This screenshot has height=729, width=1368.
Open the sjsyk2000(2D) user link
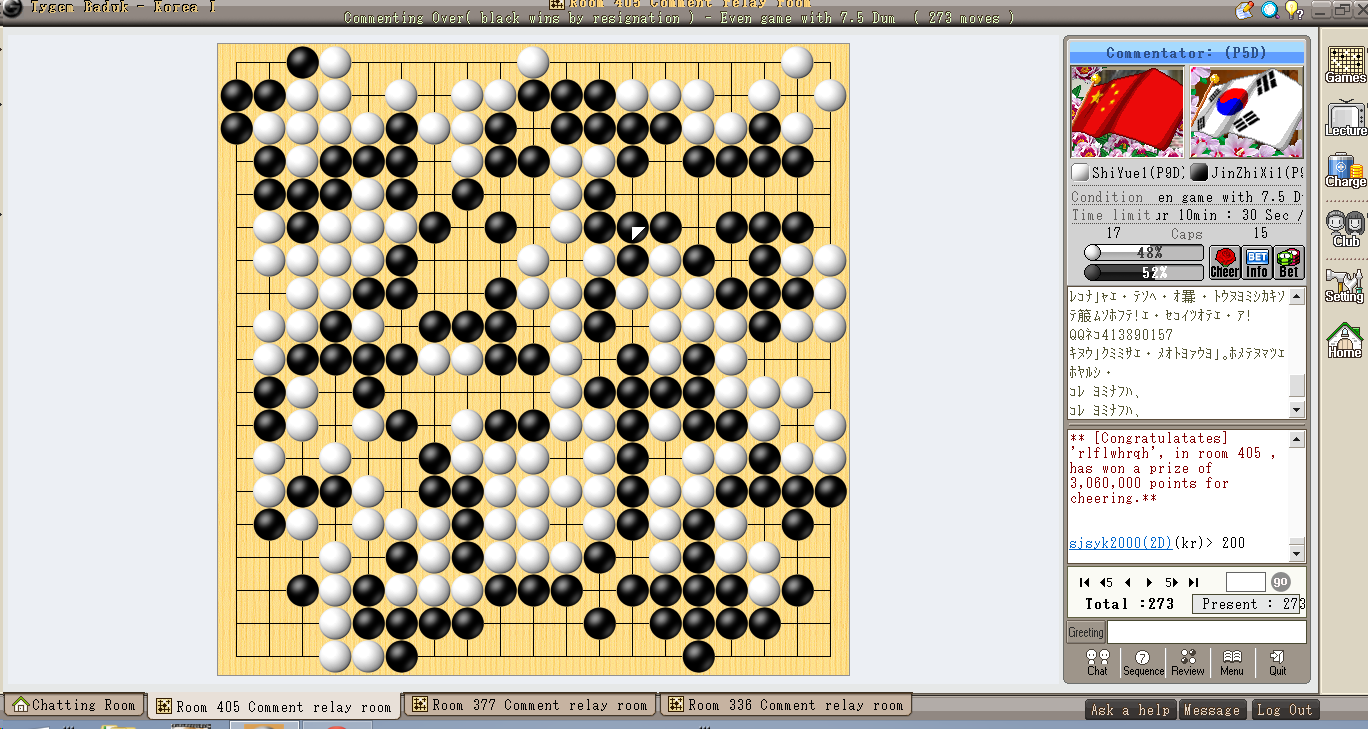[1121, 543]
